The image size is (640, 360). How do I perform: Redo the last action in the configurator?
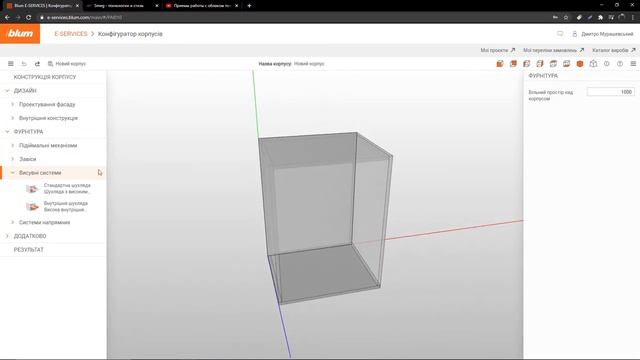coord(37,64)
